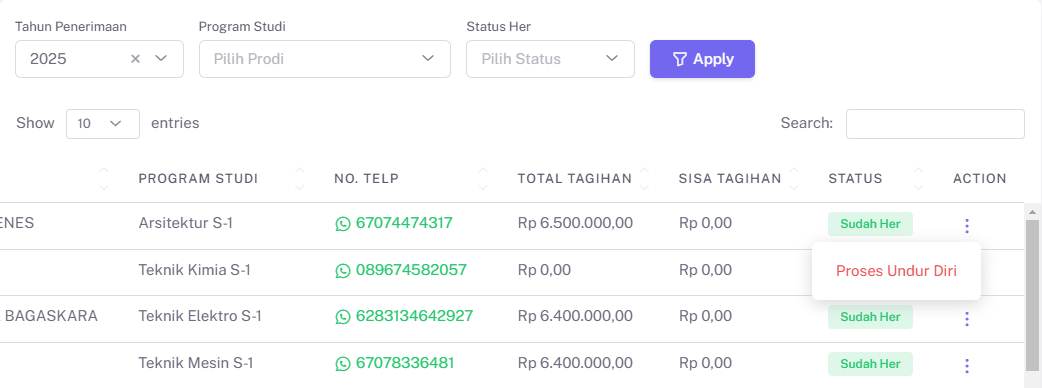
Task: Open action menu for Teknik Mesin S-1 row
Action: 967,365
